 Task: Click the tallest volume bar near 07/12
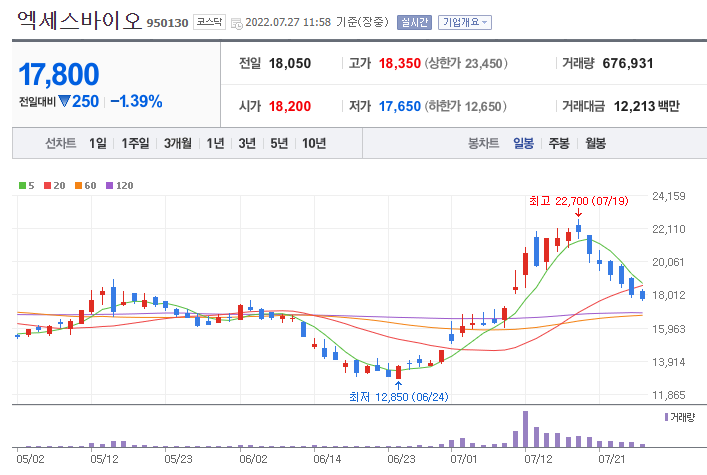click(x=525, y=429)
